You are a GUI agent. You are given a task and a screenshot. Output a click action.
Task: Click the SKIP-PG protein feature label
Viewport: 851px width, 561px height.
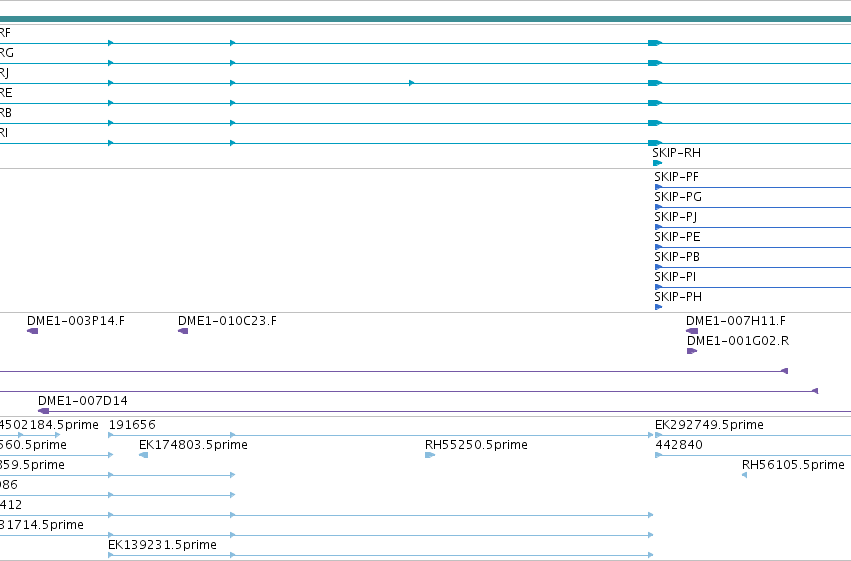tap(678, 197)
